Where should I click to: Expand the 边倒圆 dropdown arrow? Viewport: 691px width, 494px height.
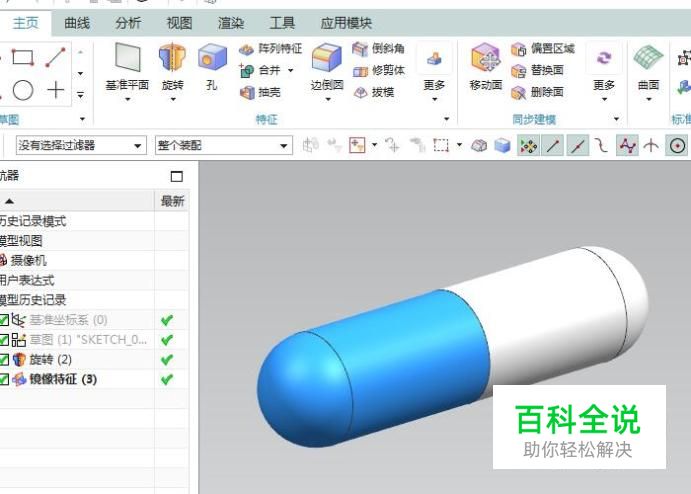[328, 99]
